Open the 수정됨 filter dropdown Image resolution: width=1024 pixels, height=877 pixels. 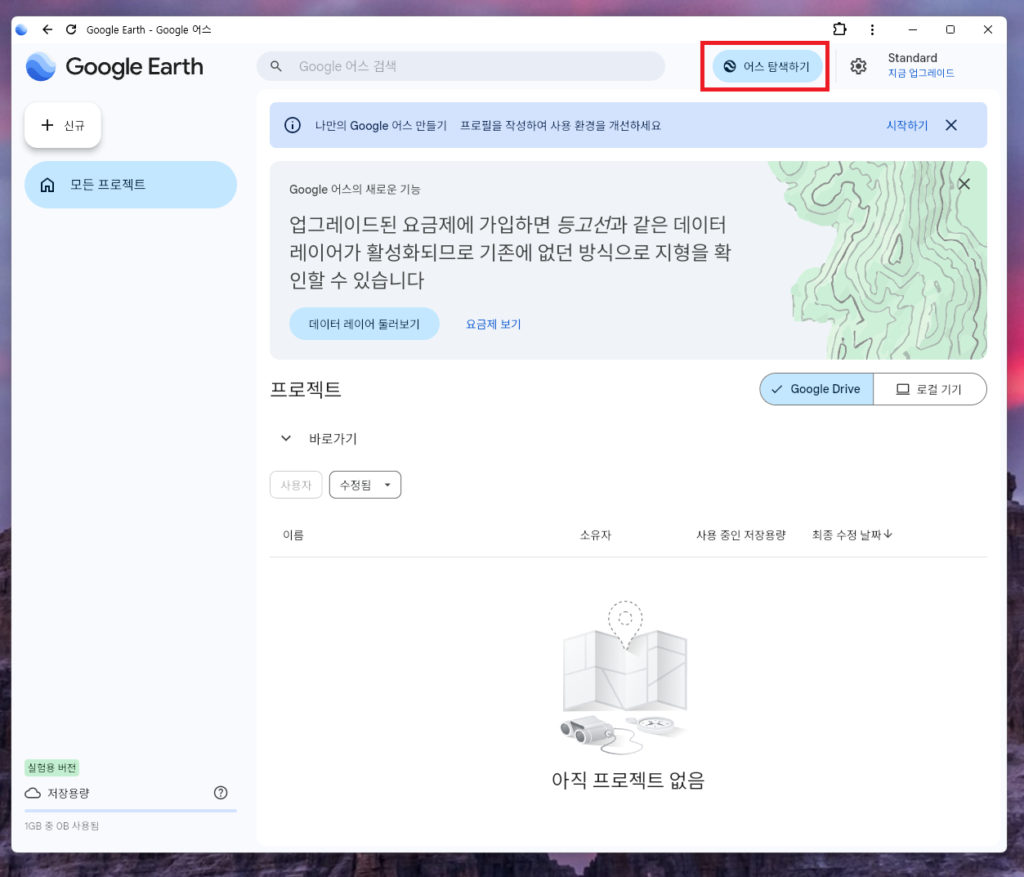pyautogui.click(x=364, y=485)
